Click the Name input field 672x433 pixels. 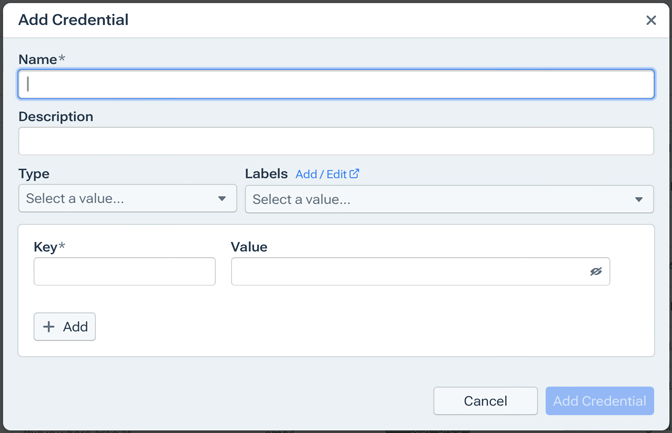(336, 84)
